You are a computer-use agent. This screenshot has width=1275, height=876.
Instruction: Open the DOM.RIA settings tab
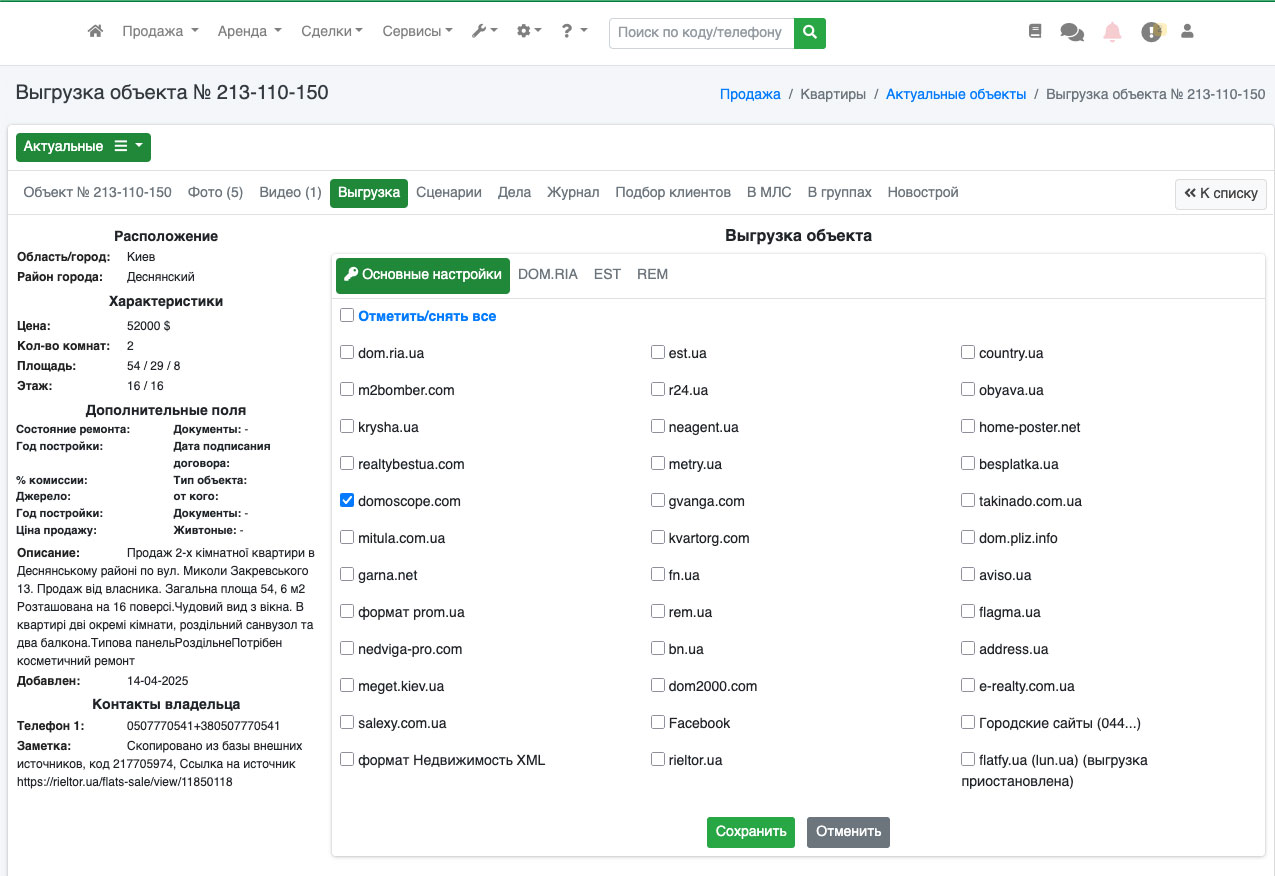(x=547, y=274)
